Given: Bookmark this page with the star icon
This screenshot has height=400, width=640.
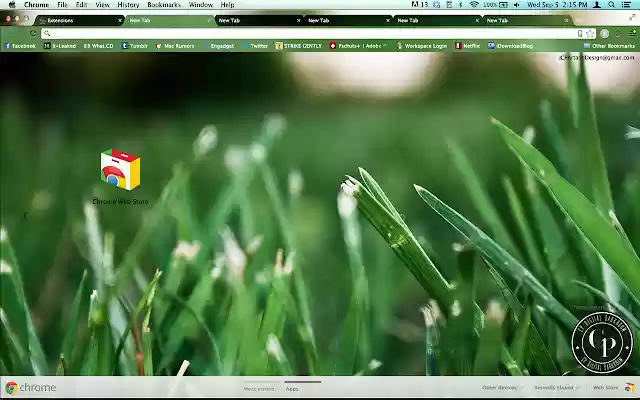Looking at the screenshot, I should (590, 33).
